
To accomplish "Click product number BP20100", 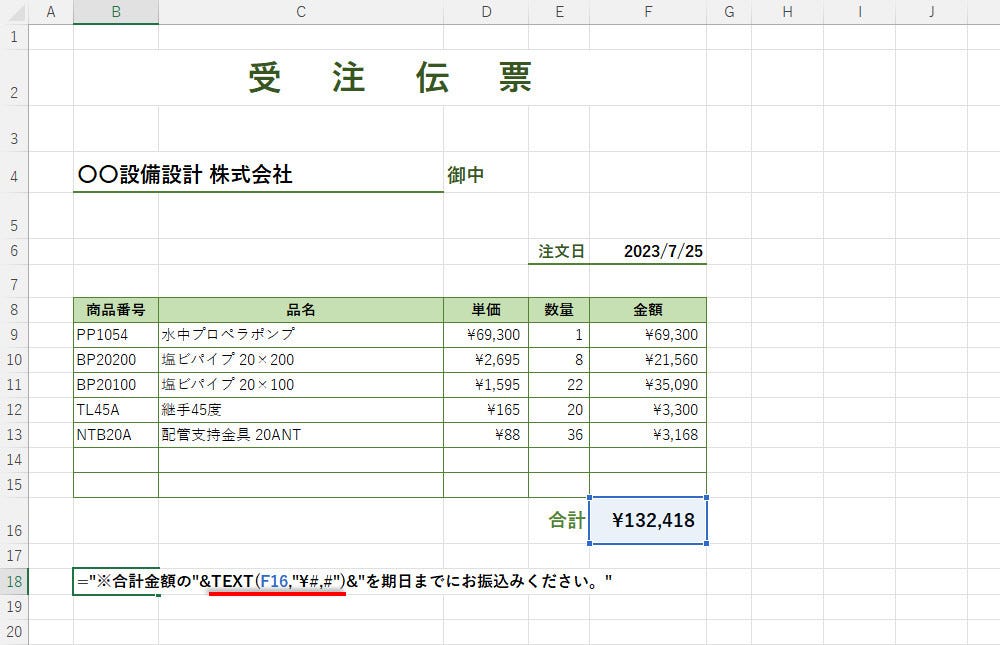I will (116, 385).
